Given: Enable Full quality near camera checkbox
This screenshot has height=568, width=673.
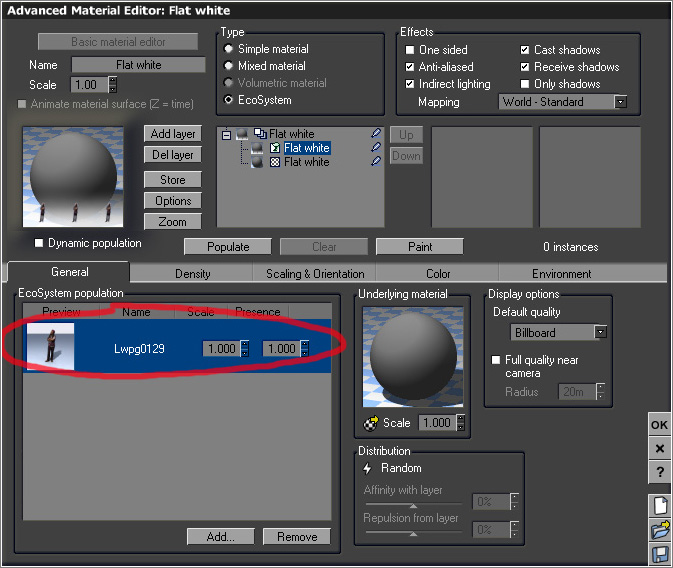Looking at the screenshot, I should coord(496,360).
